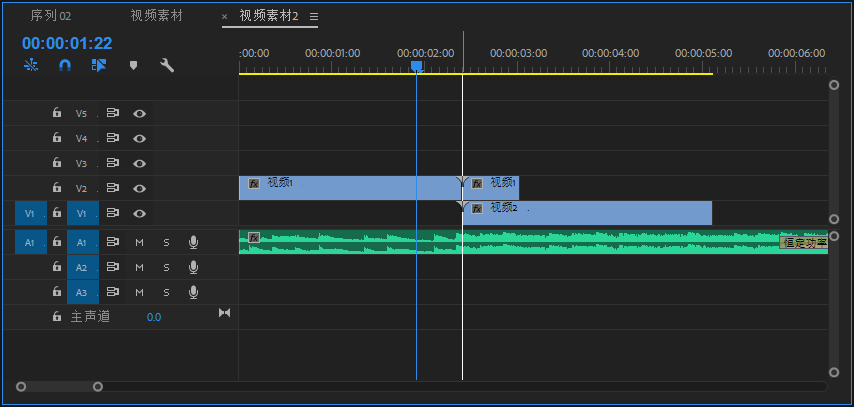The image size is (854, 407).
Task: Mute track A3 with M button
Action: pyautogui.click(x=139, y=293)
